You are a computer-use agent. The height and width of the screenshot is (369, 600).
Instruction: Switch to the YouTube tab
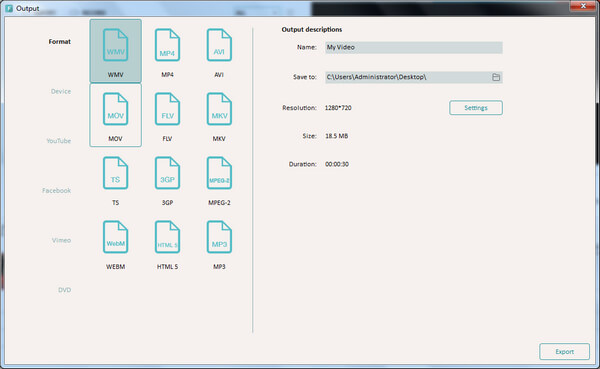59,141
